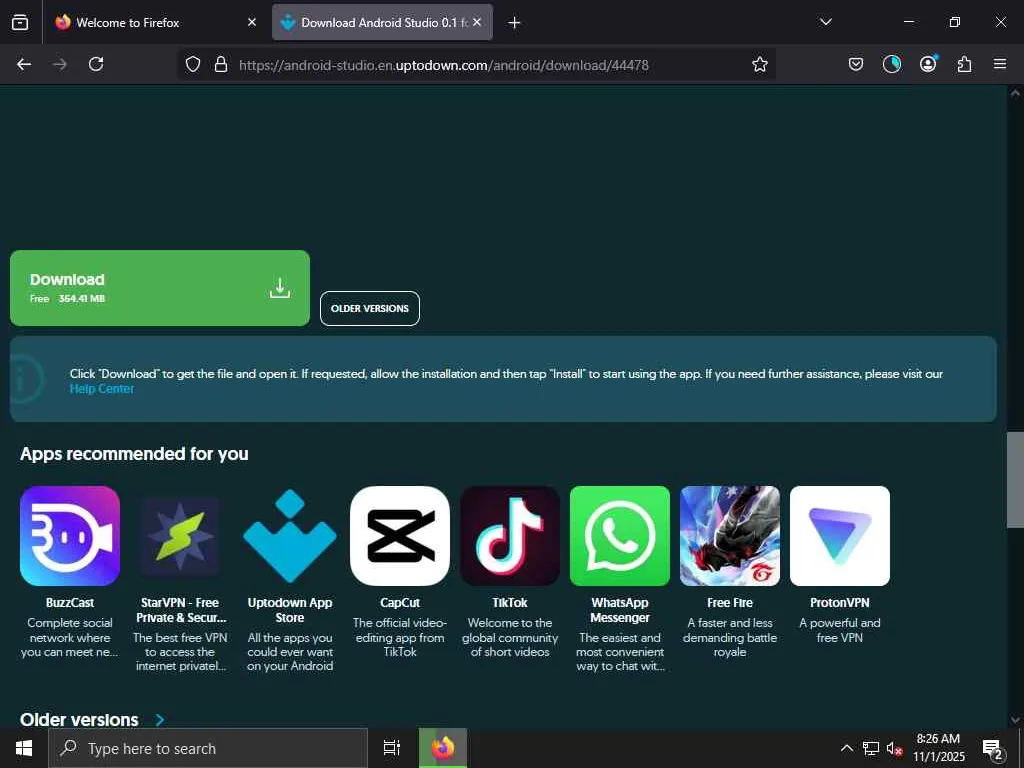Open the notification center icon
1024x768 pixels.
(993, 749)
